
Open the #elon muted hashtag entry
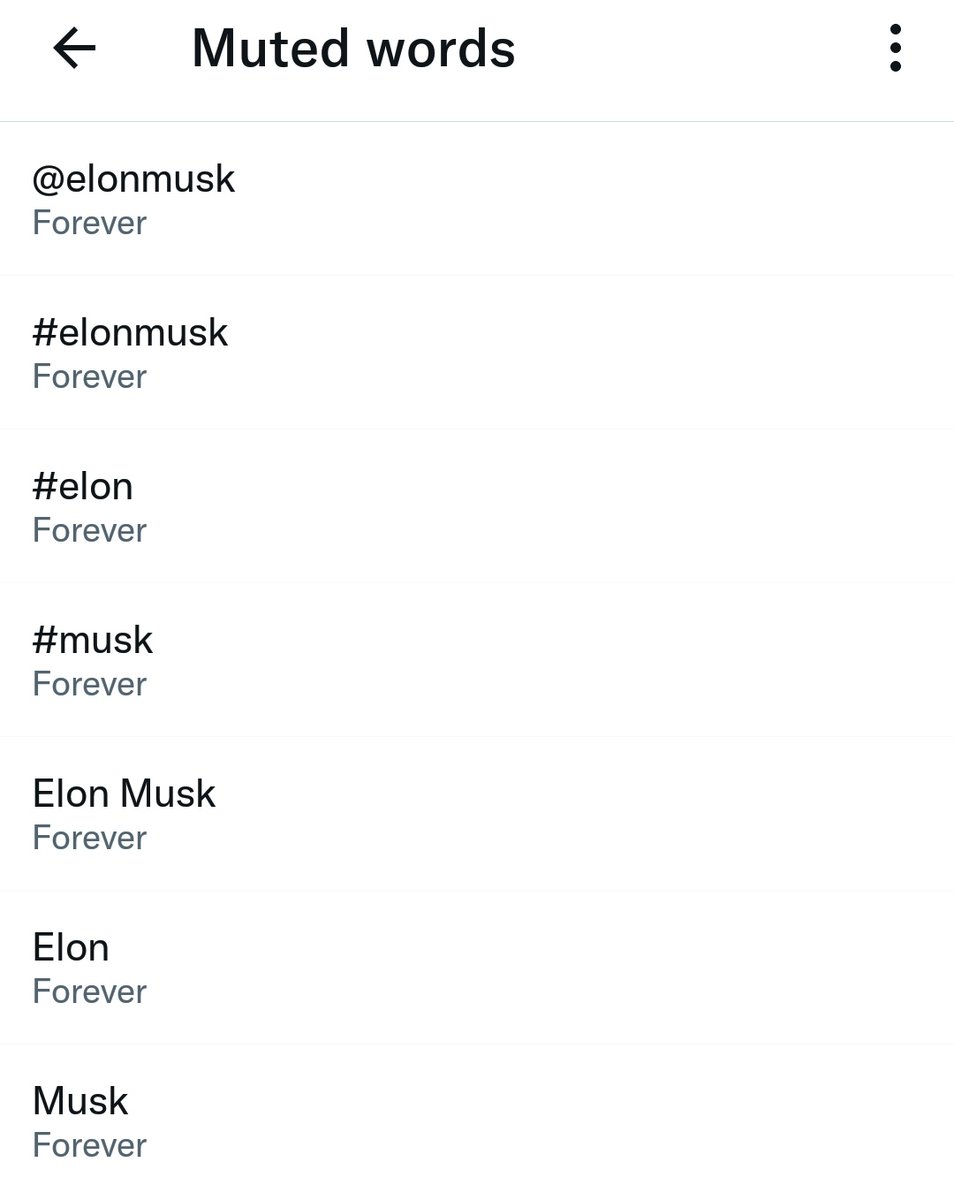[x=477, y=506]
